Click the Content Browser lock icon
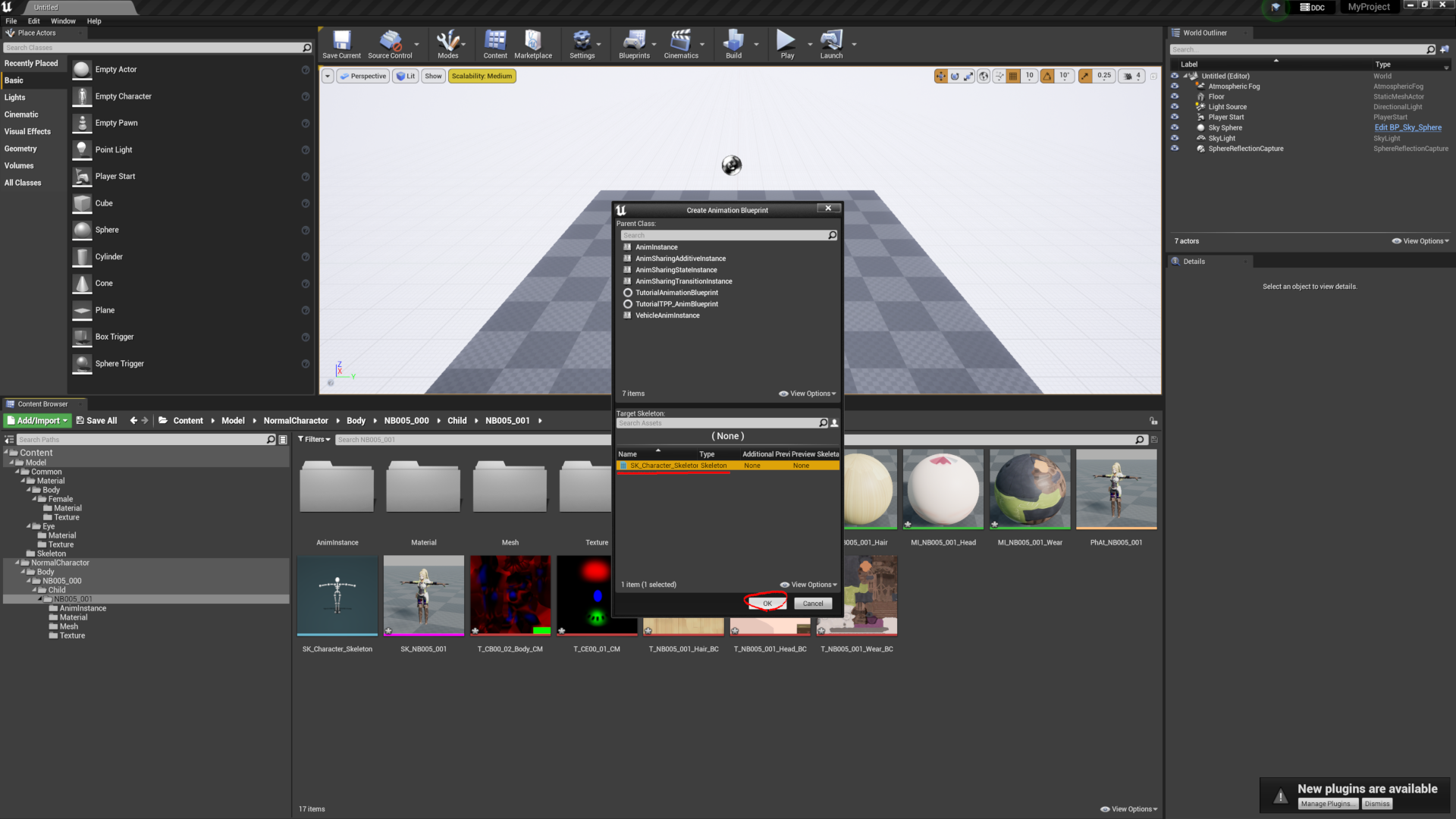This screenshot has width=1456, height=819. (x=1153, y=421)
